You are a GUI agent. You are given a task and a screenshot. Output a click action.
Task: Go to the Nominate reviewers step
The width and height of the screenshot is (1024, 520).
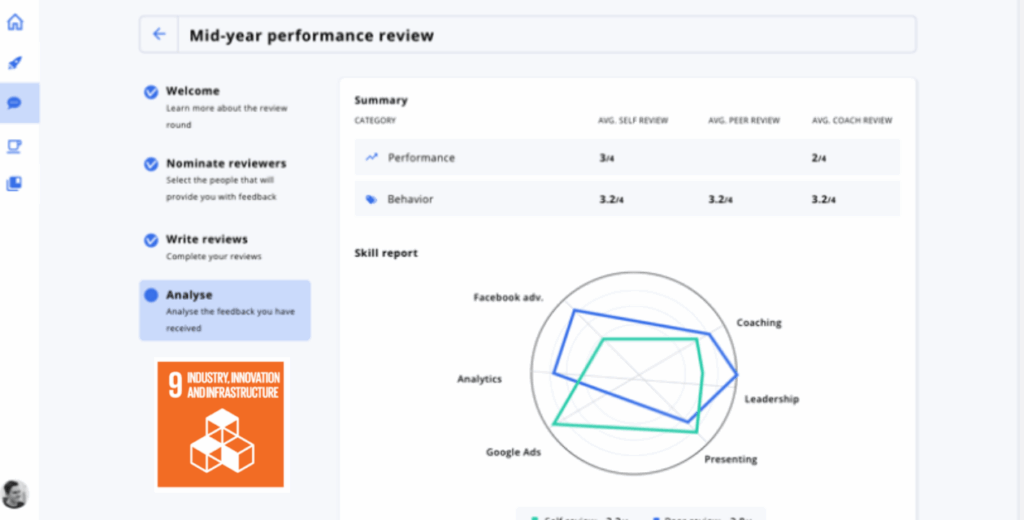tap(226, 163)
